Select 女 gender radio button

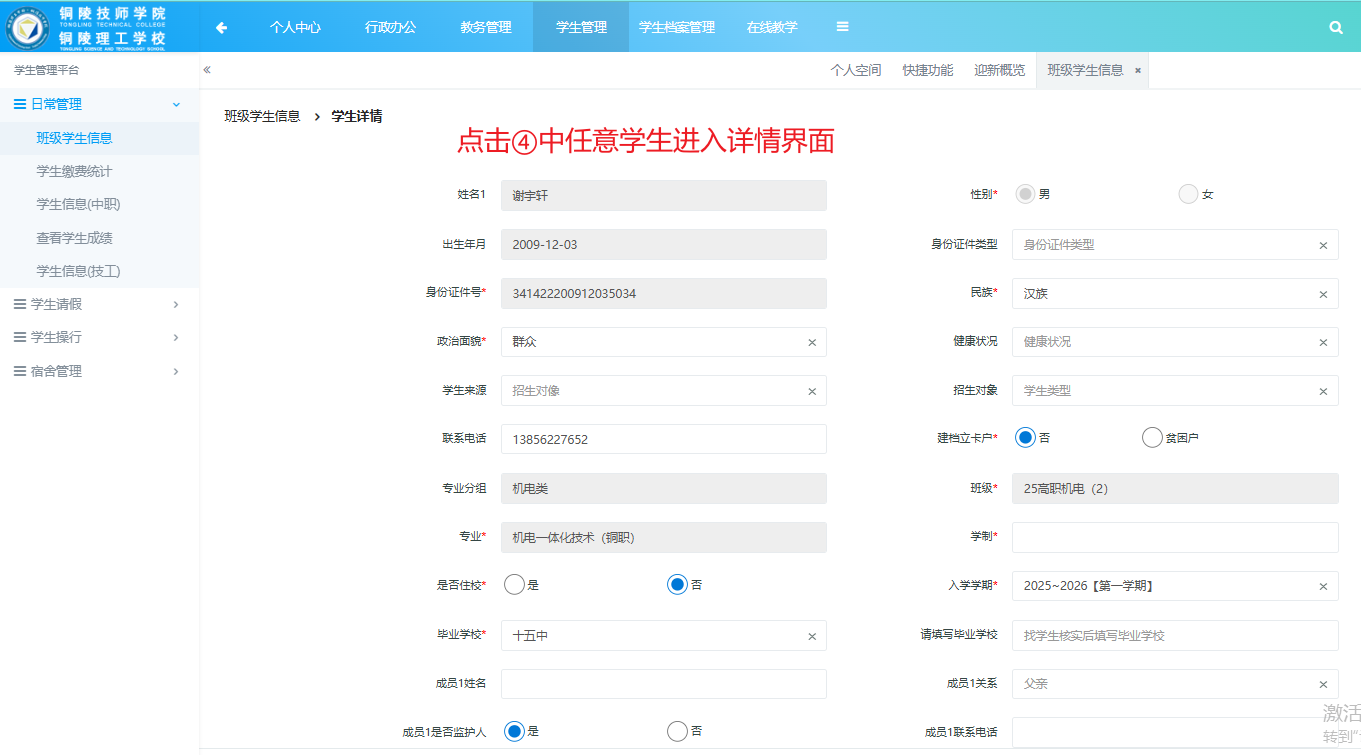(1188, 194)
